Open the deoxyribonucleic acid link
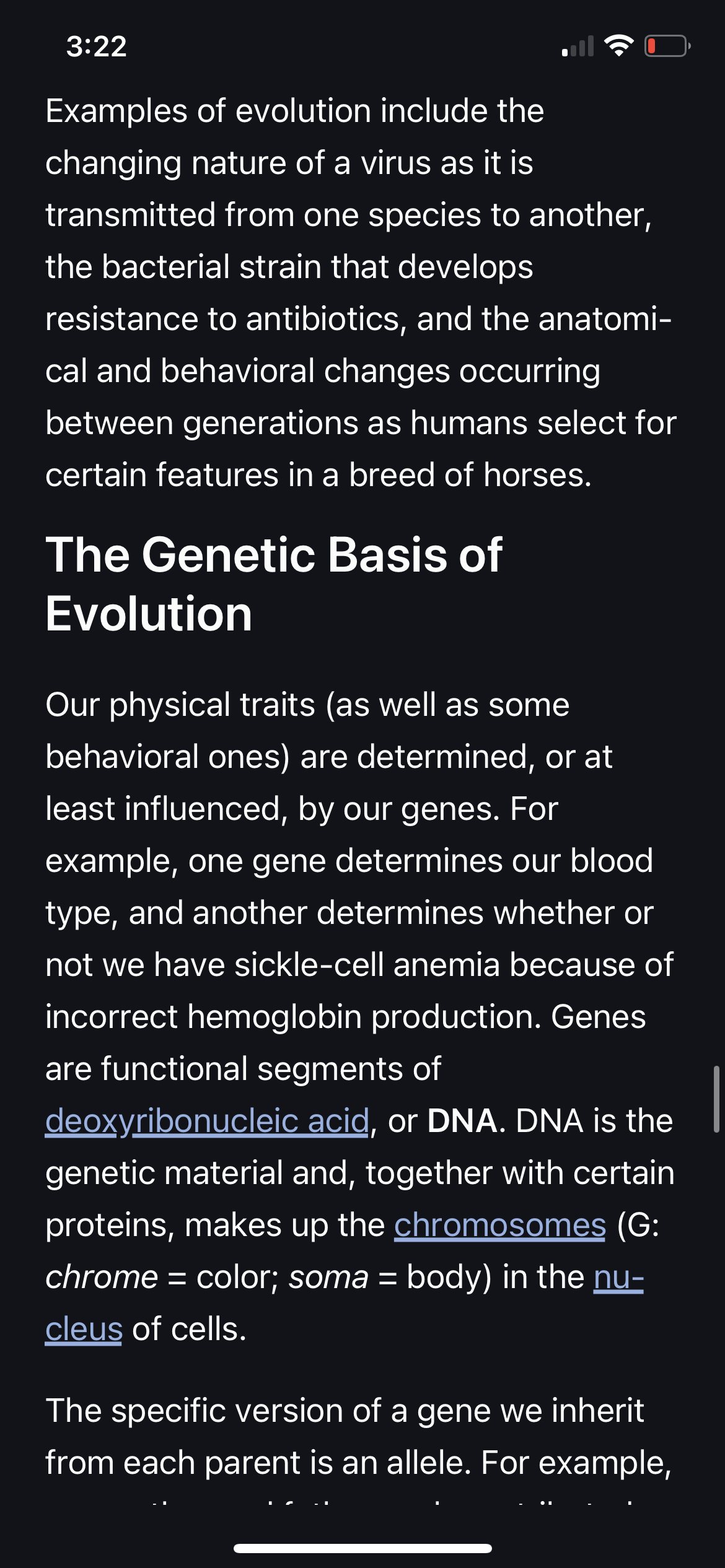 207,1122
